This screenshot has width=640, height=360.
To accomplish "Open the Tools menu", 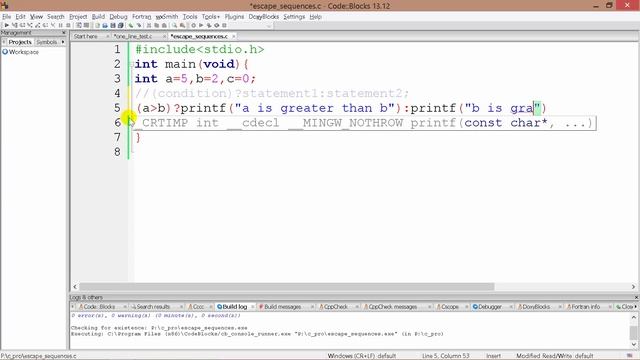I will 190,17.
